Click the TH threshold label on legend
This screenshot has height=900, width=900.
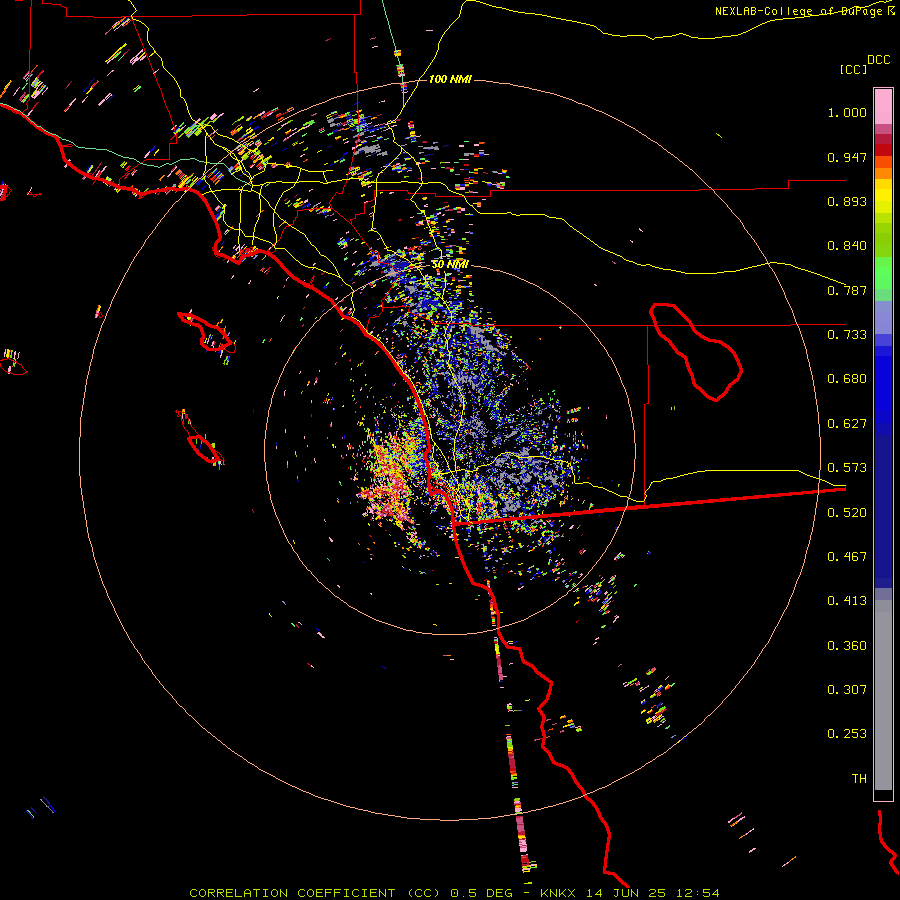pos(859,779)
